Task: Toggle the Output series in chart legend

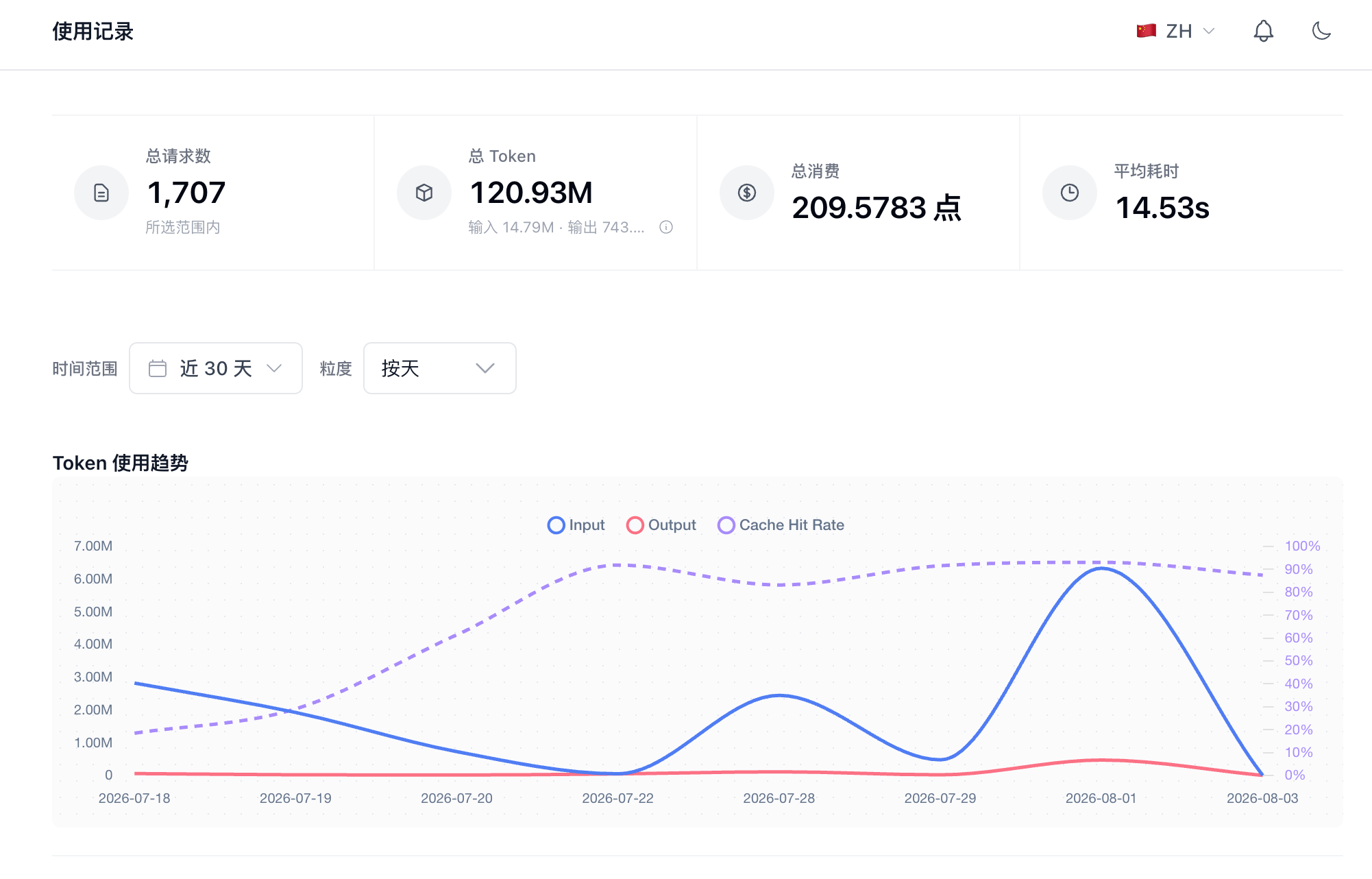Action: coord(661,525)
